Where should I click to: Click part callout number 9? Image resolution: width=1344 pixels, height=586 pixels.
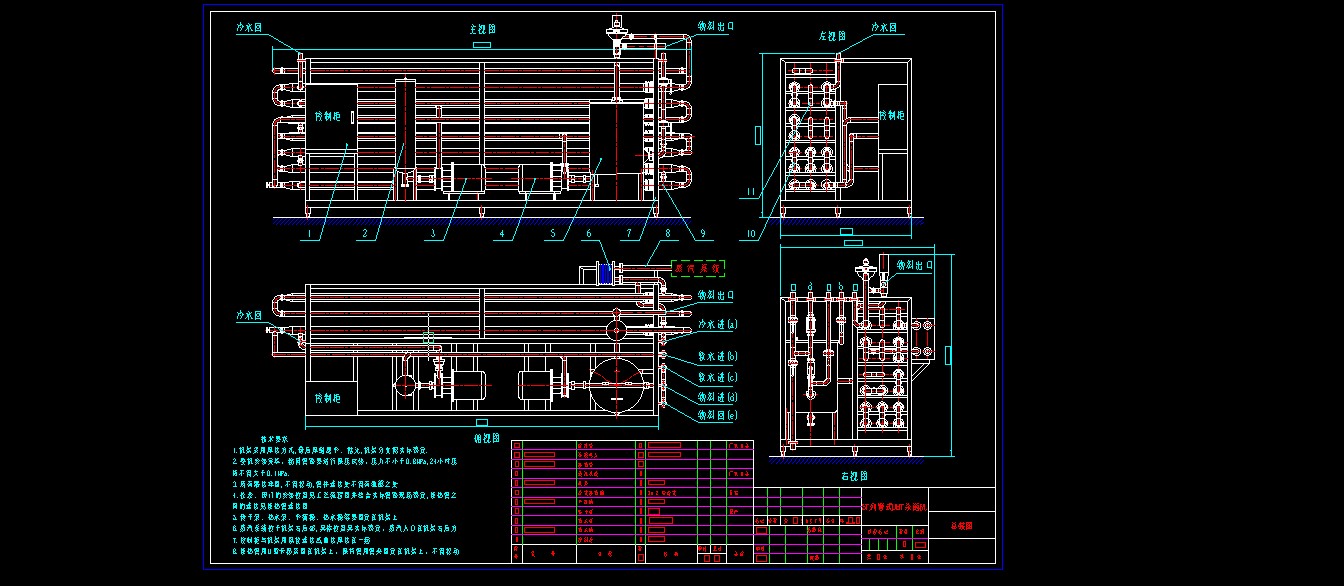(x=702, y=234)
